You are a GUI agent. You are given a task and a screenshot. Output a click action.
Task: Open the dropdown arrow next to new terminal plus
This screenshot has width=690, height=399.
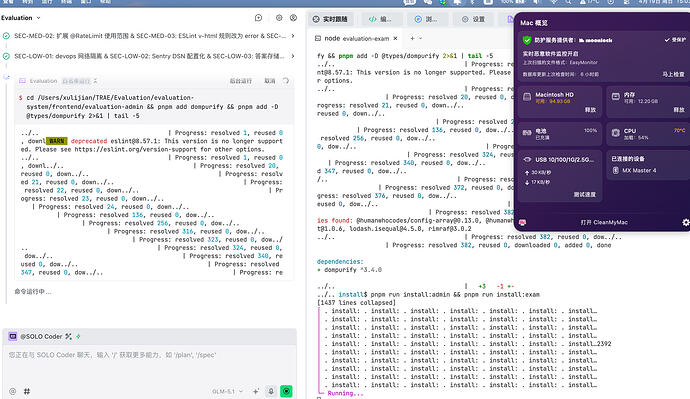[421, 39]
